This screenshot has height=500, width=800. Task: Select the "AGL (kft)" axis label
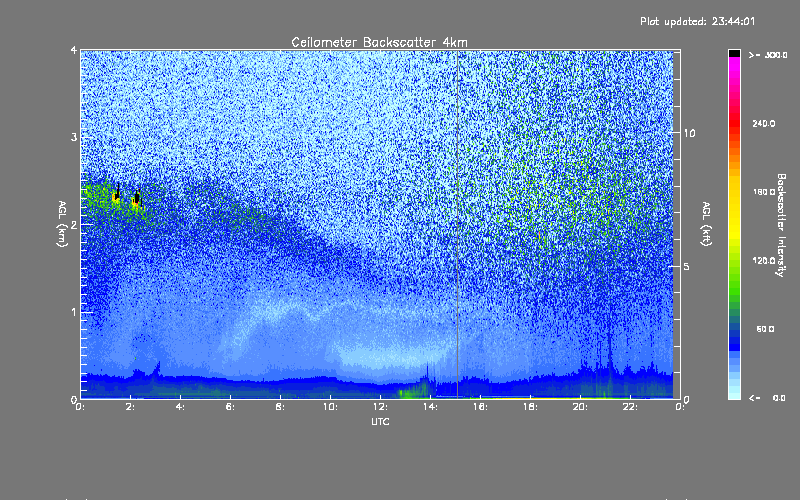click(x=706, y=224)
